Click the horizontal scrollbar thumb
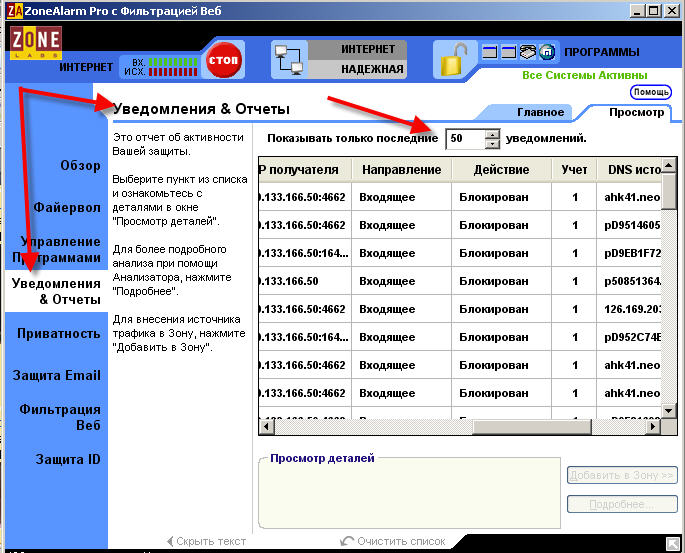Image resolution: width=685 pixels, height=553 pixels. coord(532,426)
